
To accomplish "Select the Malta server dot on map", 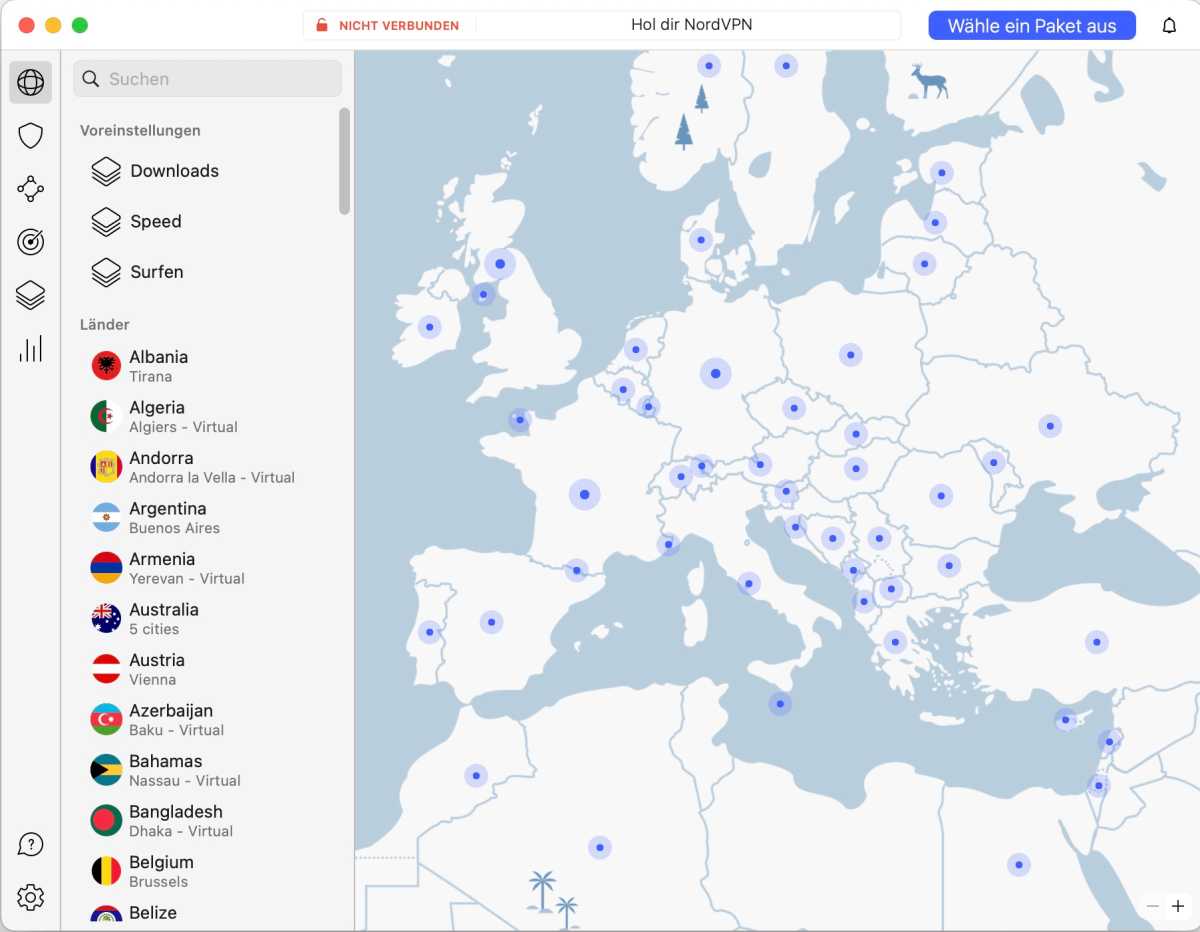I will click(780, 703).
